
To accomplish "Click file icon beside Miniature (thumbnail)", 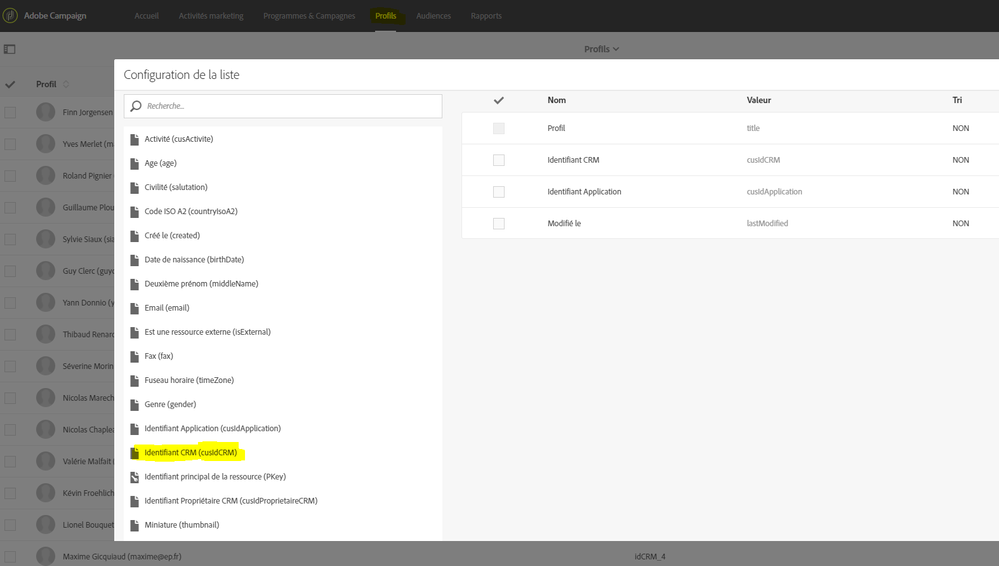I will tap(135, 525).
